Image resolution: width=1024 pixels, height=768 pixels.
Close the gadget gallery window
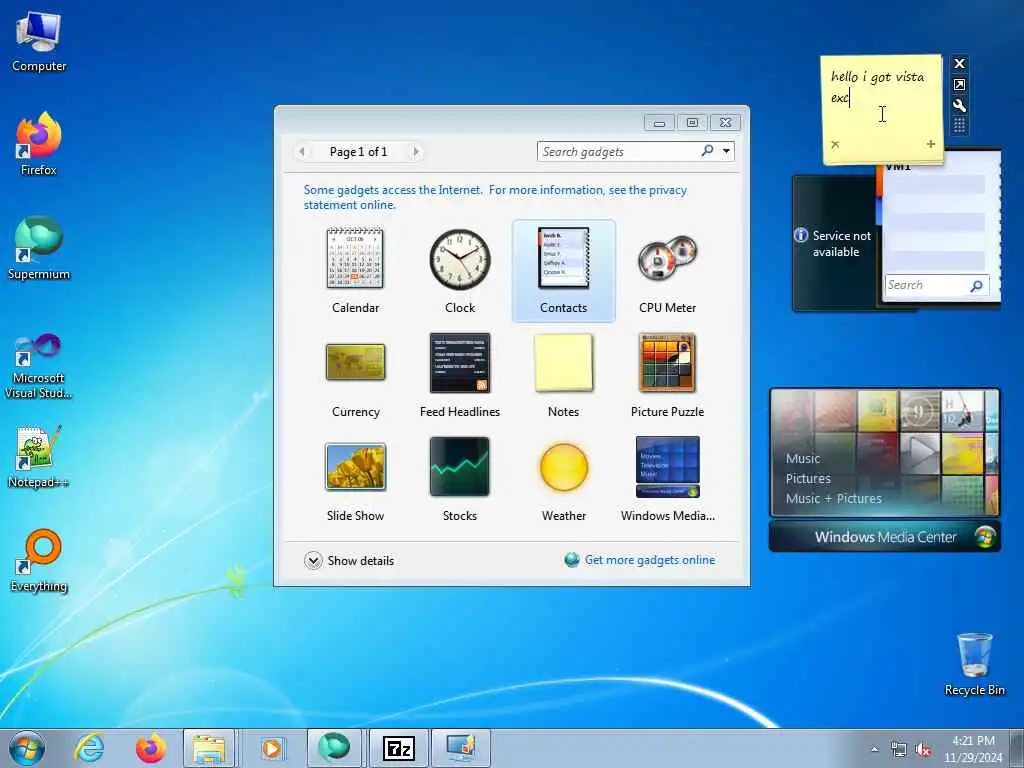click(726, 123)
